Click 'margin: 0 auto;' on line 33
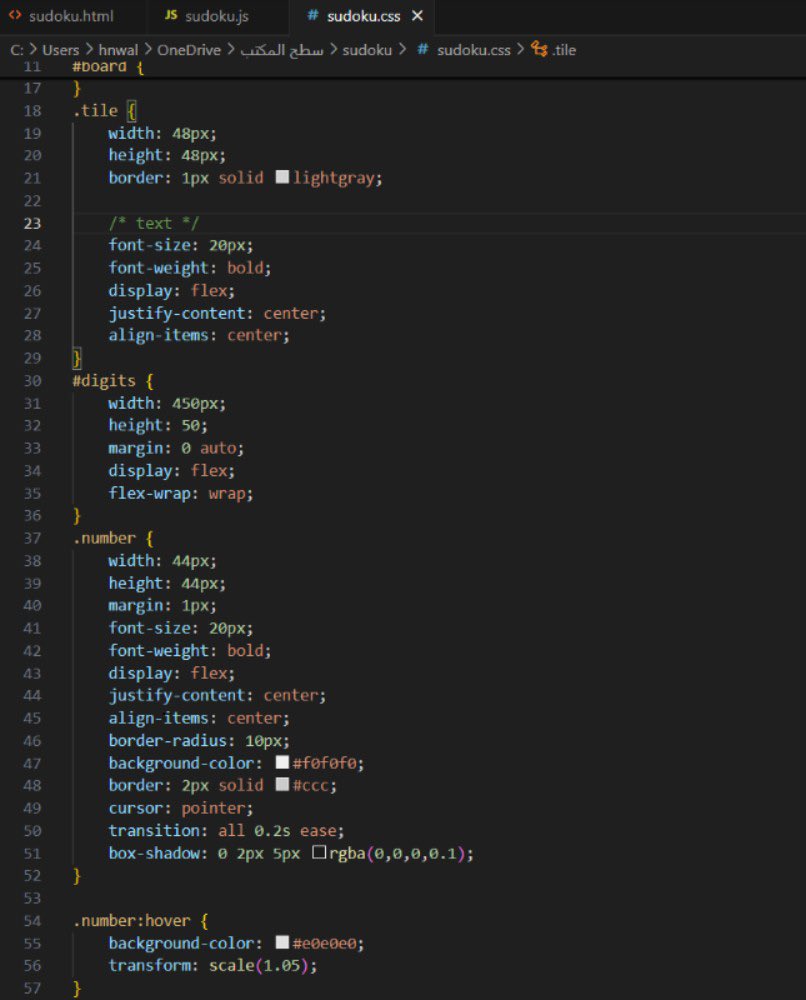Screen dimensions: 806x1000 [176, 448]
